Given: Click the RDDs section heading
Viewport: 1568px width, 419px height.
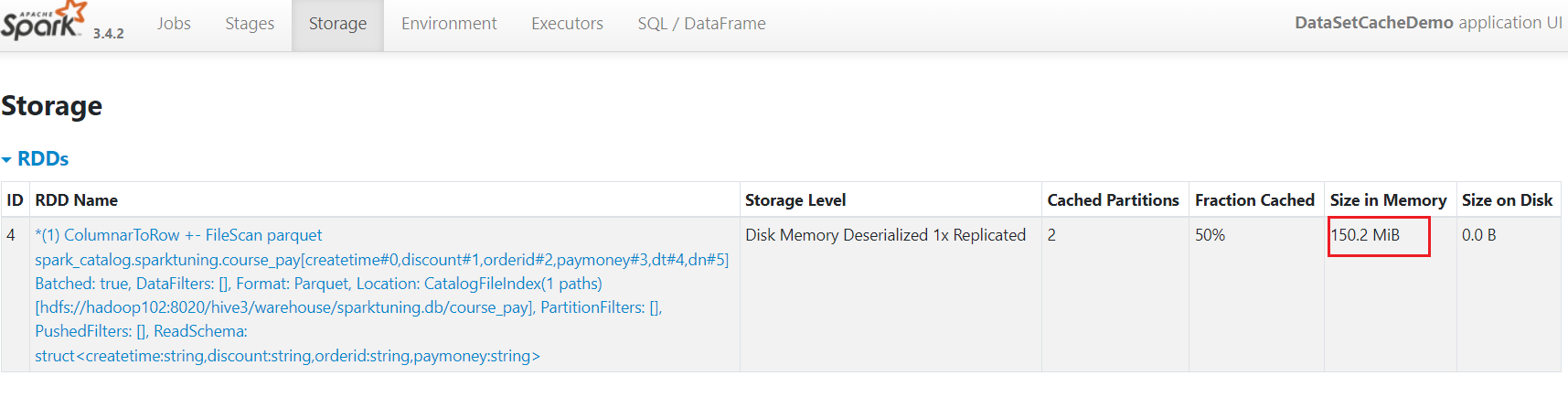Looking at the screenshot, I should click(43, 158).
